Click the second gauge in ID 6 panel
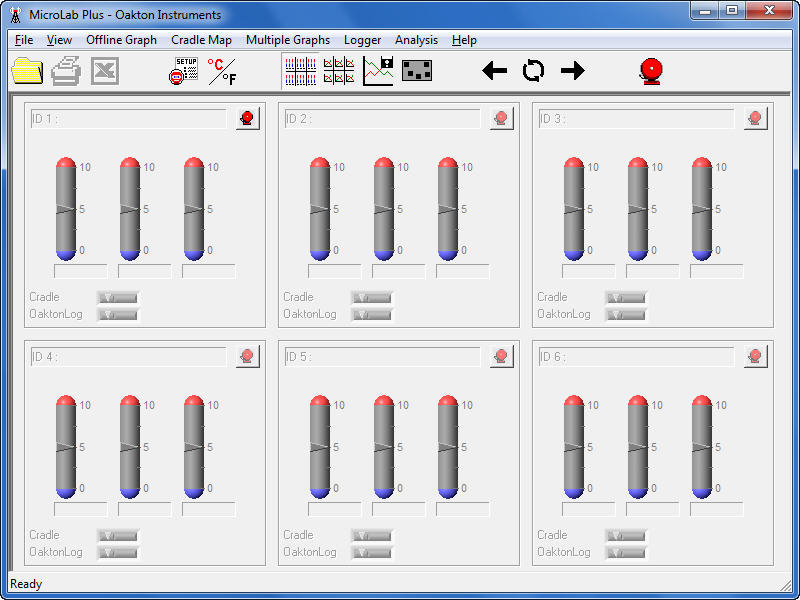The image size is (800, 600). click(638, 447)
